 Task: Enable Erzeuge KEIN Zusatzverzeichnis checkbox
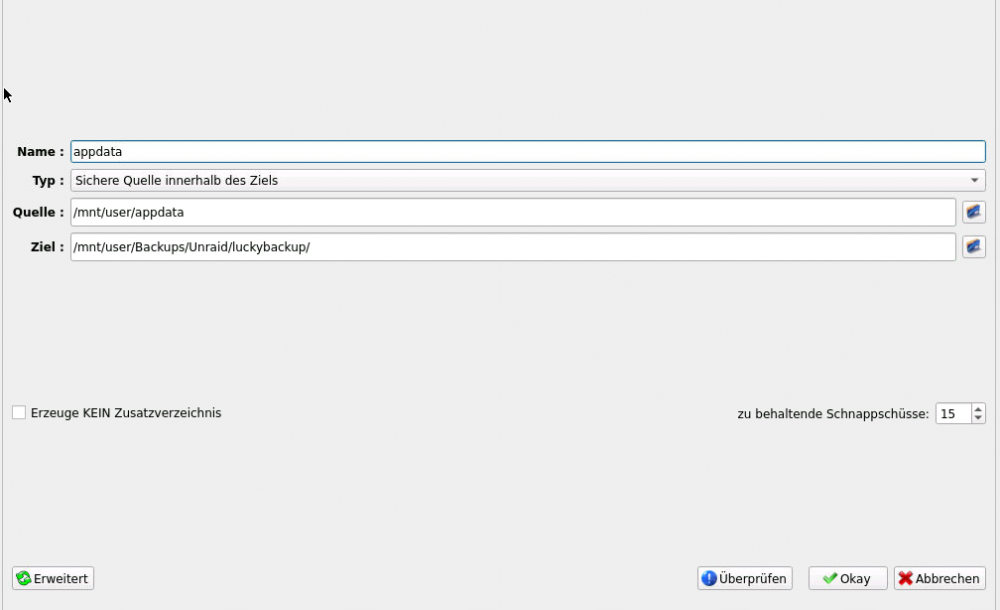click(19, 413)
